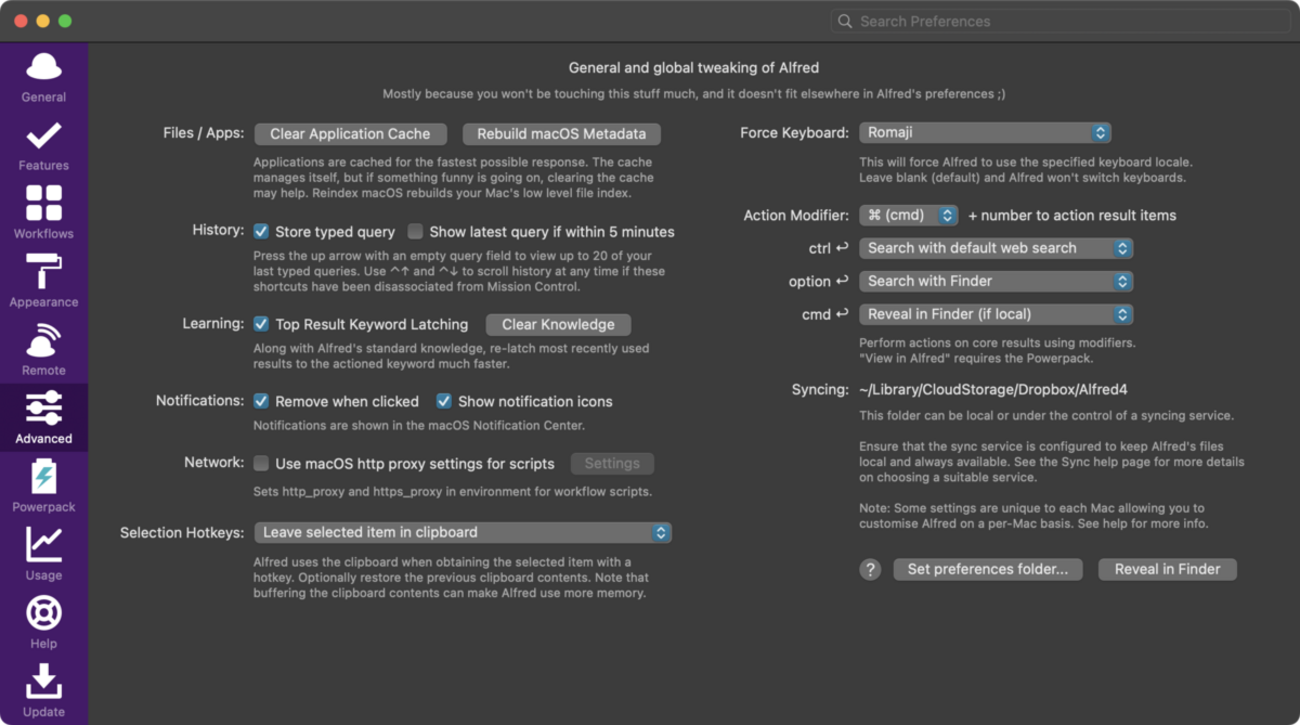Open the option return Search with Finder dropdown
The image size is (1300, 725).
996,281
